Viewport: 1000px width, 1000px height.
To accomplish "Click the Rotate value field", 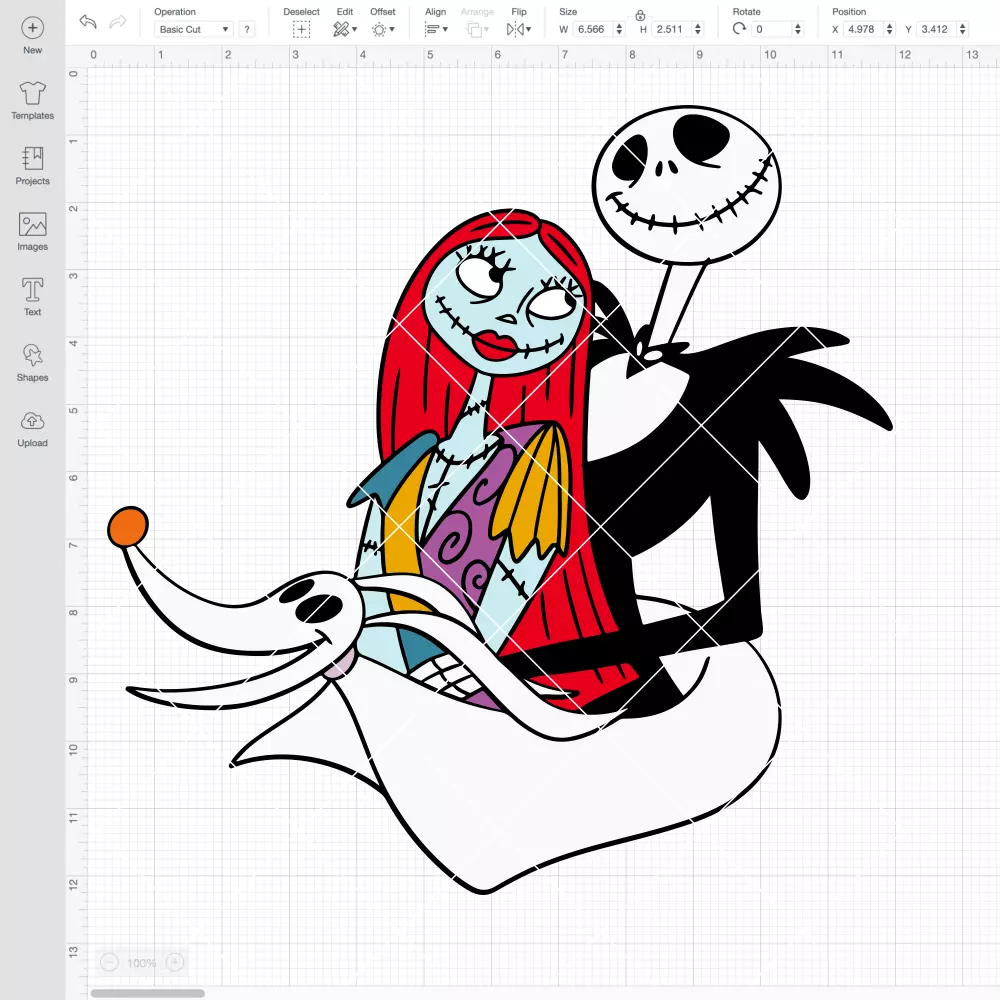I will coord(772,29).
